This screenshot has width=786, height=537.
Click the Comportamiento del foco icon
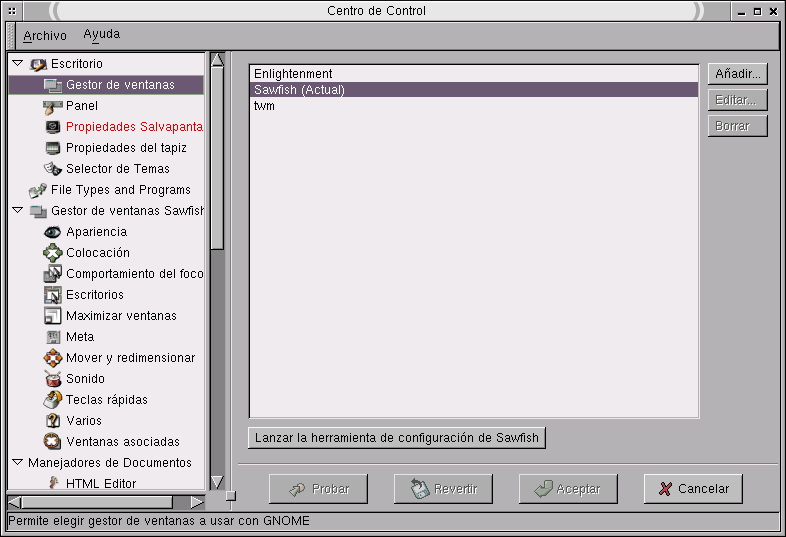53,274
